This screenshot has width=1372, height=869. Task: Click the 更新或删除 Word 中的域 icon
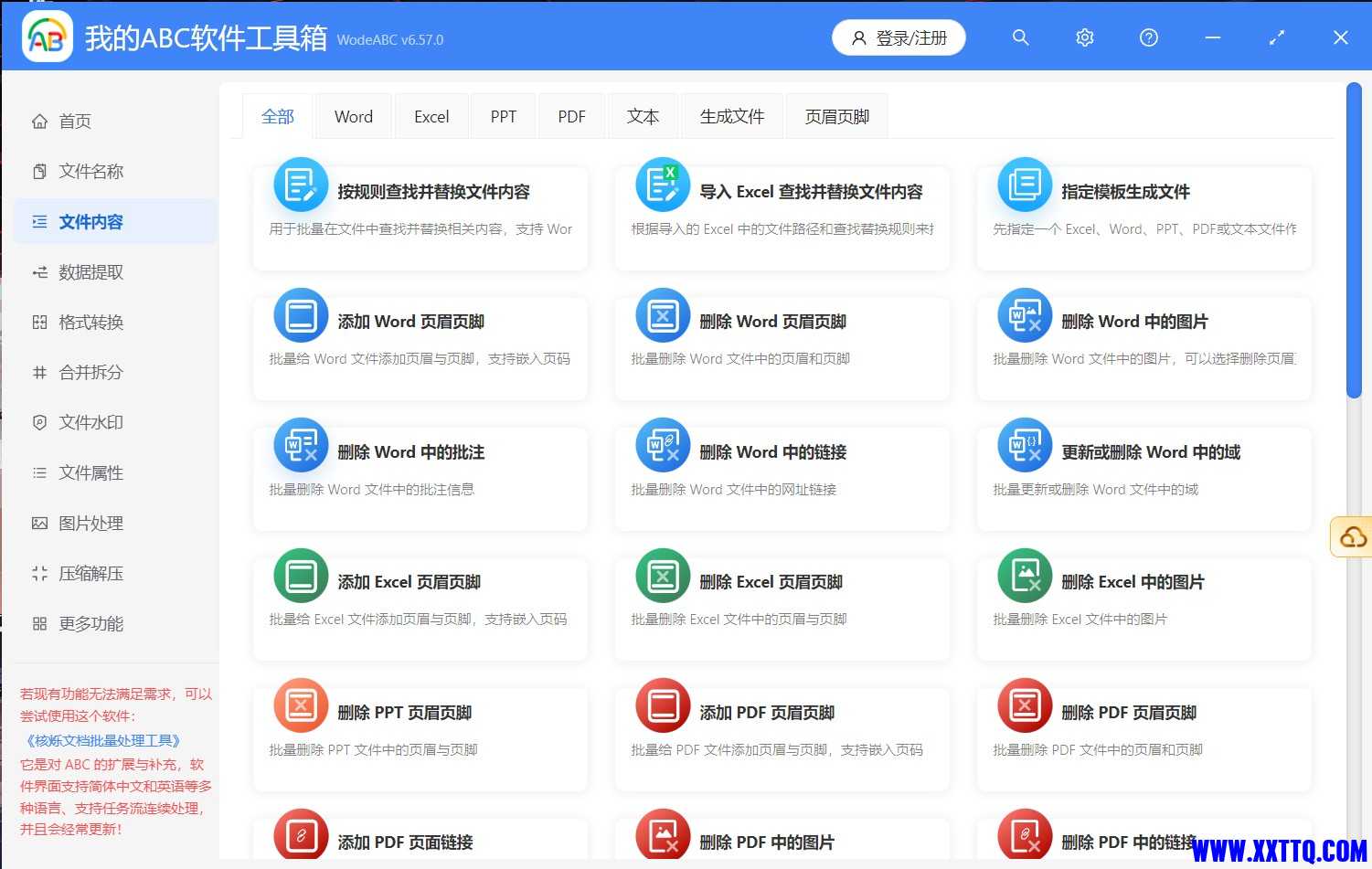(x=1025, y=446)
